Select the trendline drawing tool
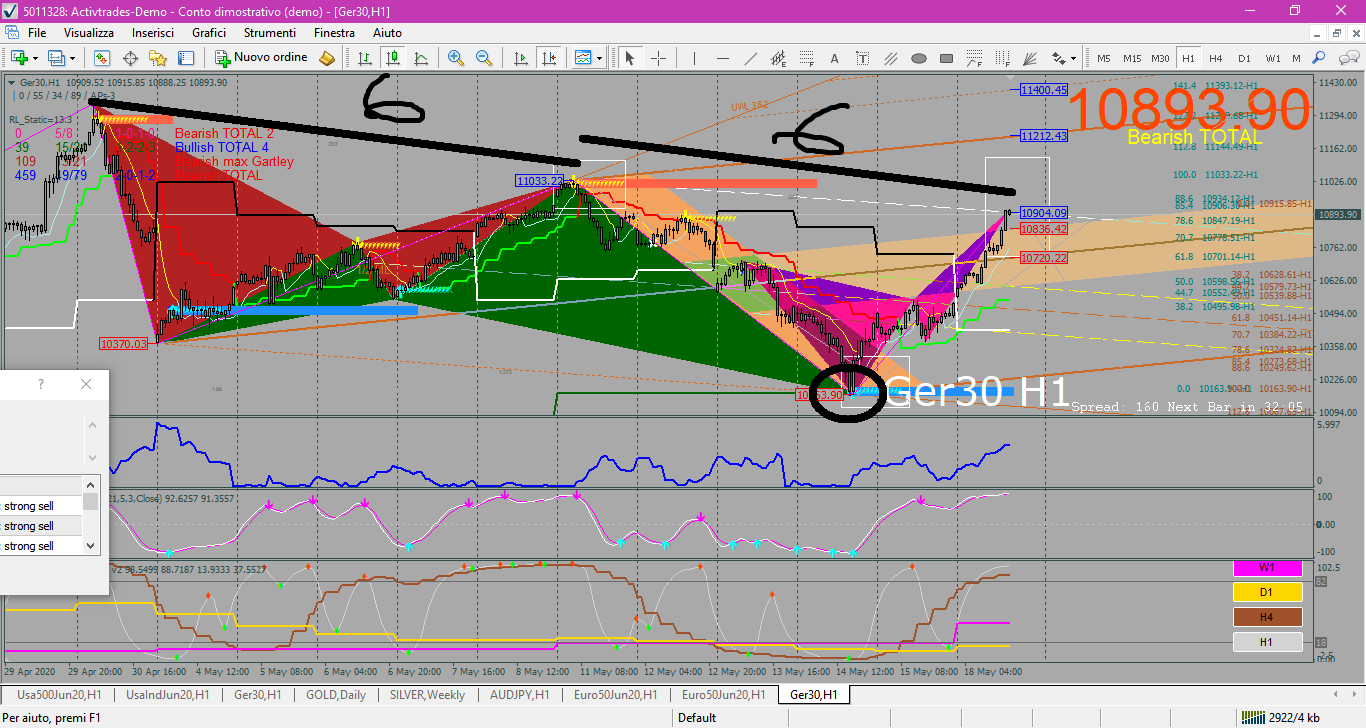This screenshot has width=1366, height=728. [x=751, y=58]
